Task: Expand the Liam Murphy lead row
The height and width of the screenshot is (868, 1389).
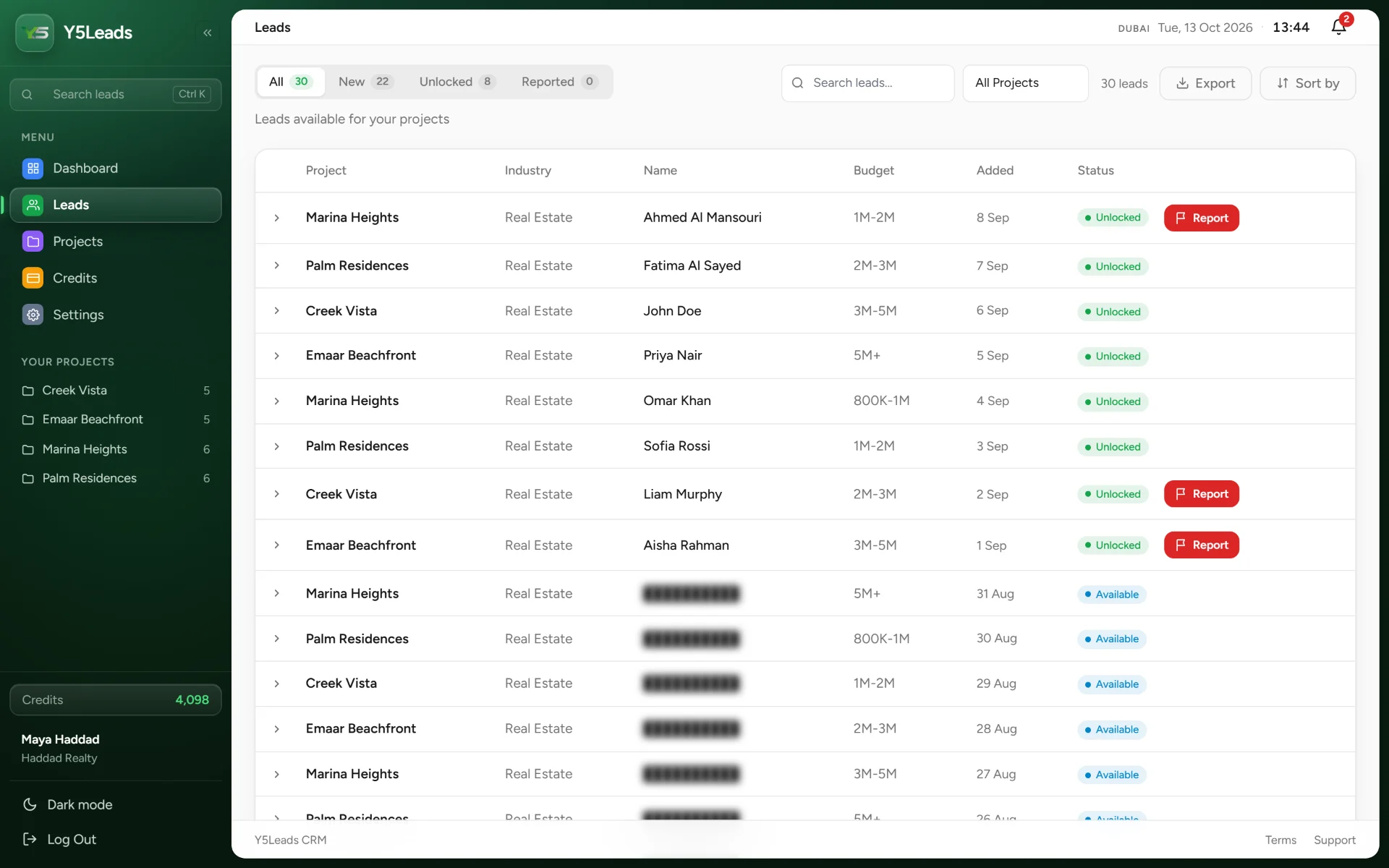Action: pyautogui.click(x=276, y=494)
